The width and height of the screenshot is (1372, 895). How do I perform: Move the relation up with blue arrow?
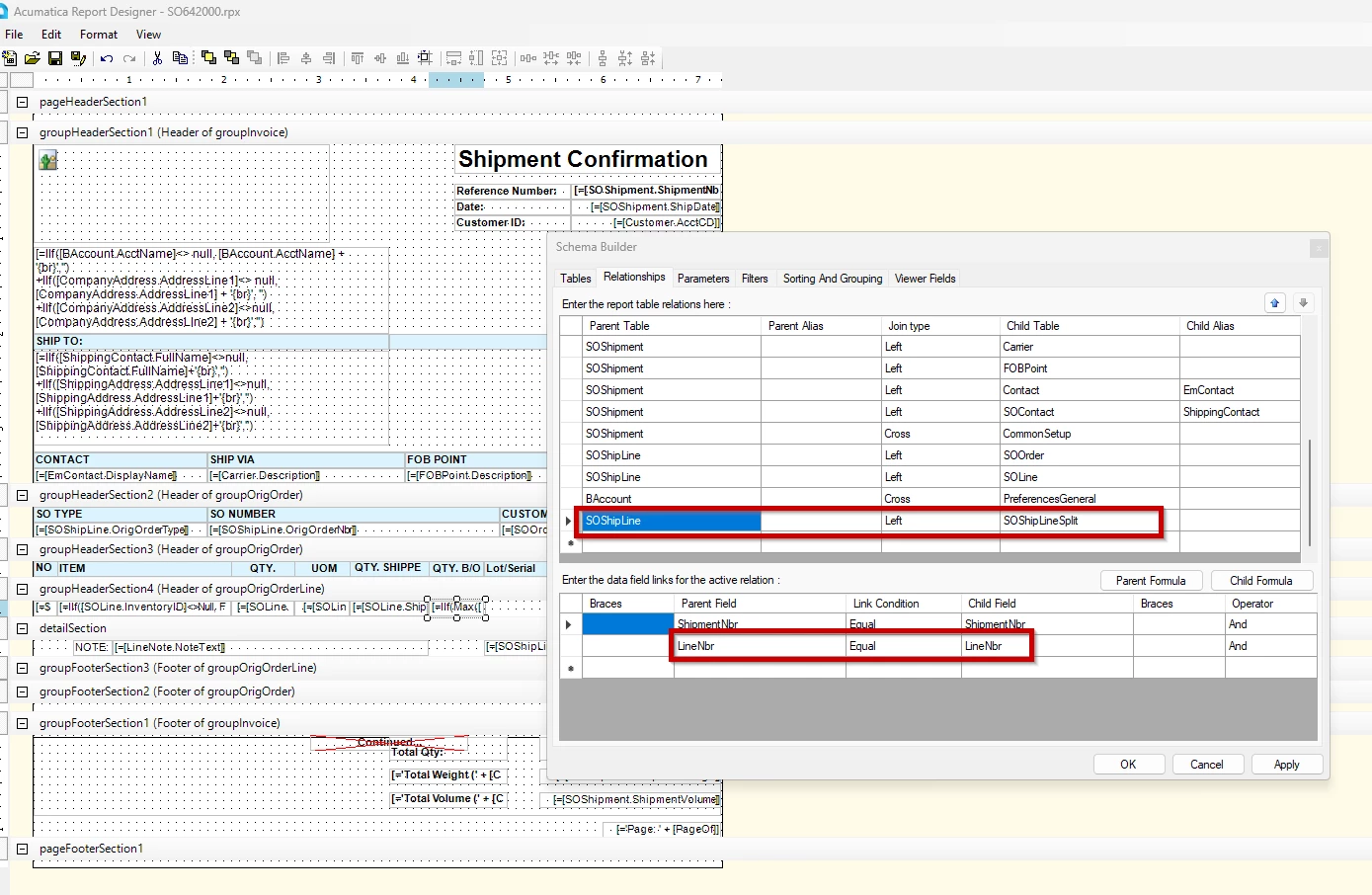point(1275,303)
